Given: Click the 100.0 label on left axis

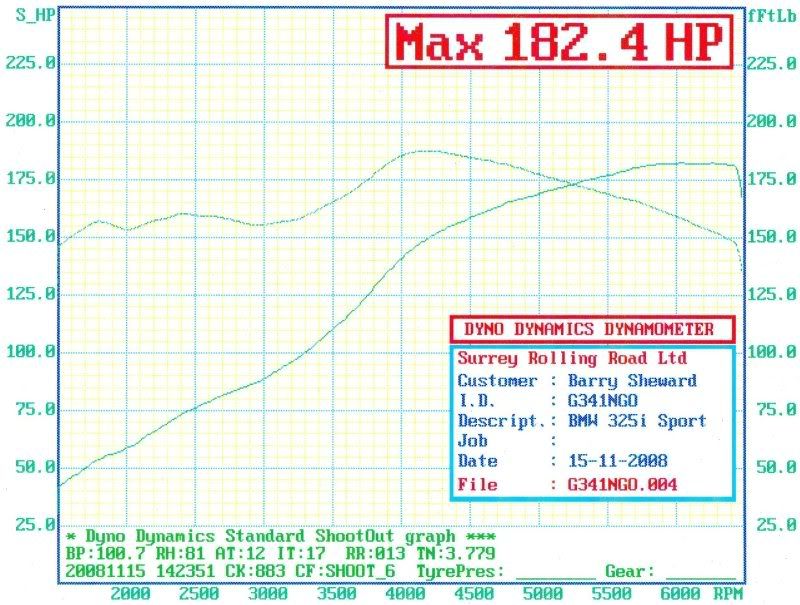Looking at the screenshot, I should (31, 352).
